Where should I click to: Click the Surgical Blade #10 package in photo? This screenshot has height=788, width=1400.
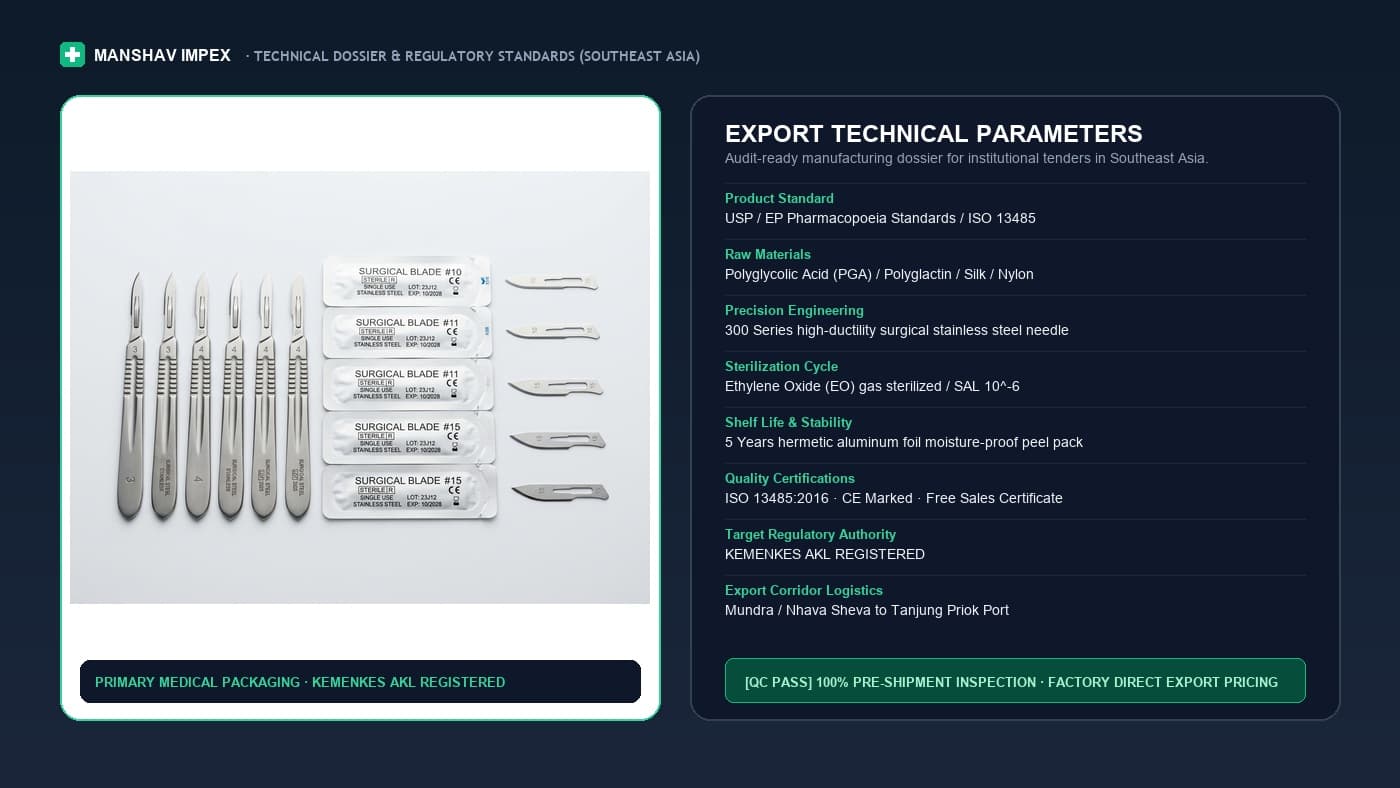pos(408,281)
